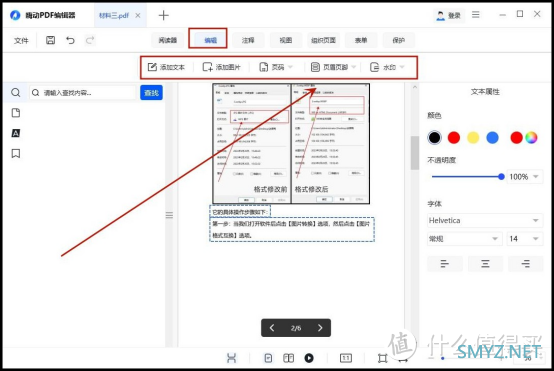Click the search magnifier sidebar icon

pyautogui.click(x=16, y=93)
